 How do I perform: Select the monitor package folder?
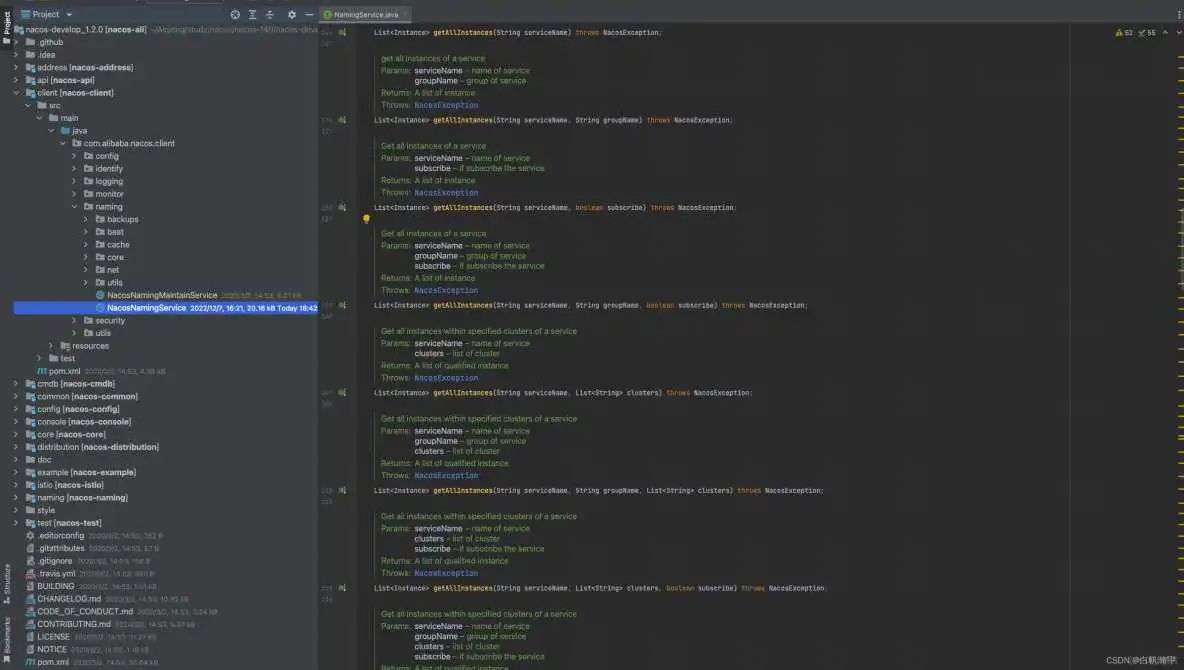[109, 194]
